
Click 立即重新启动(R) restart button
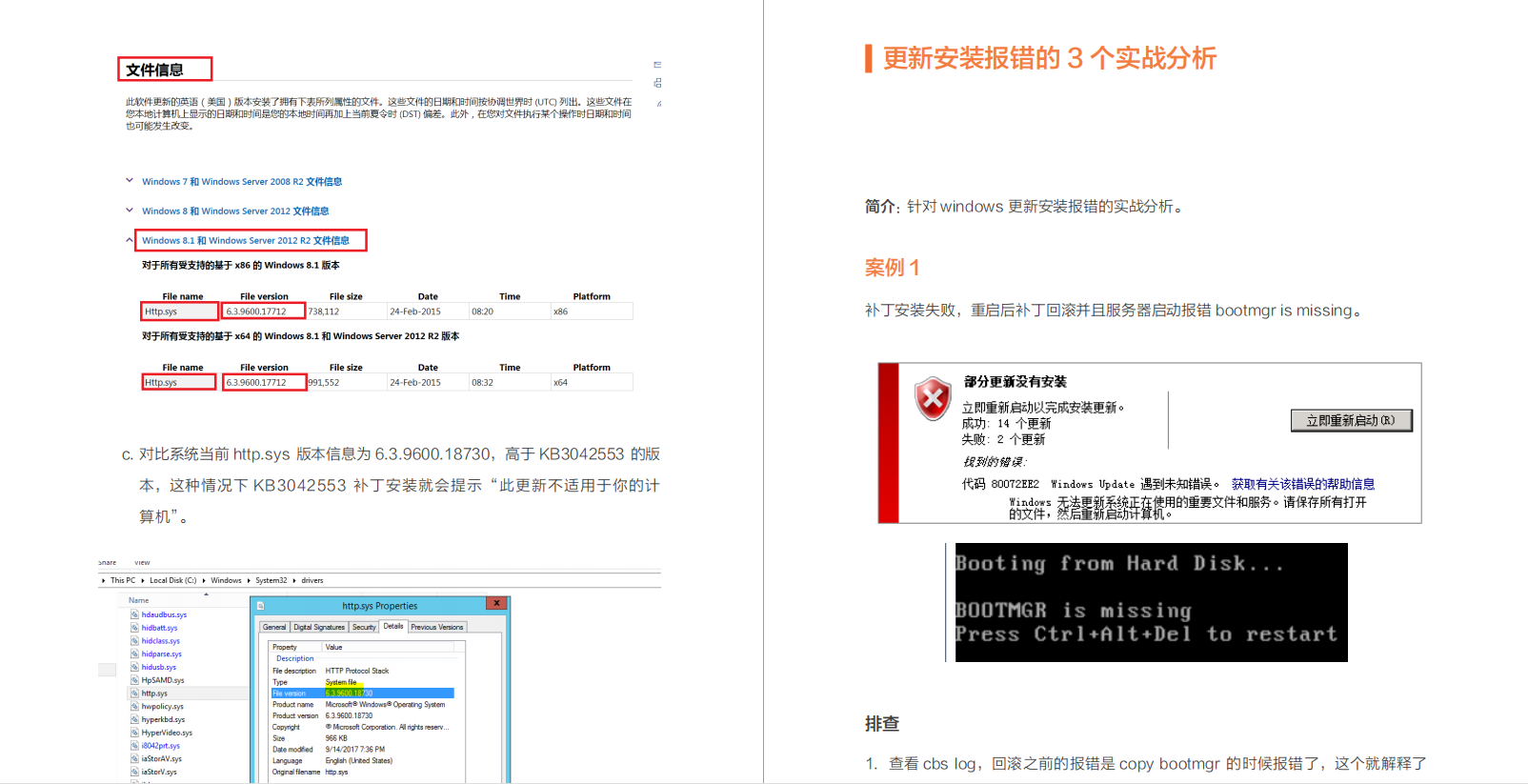tap(1351, 420)
